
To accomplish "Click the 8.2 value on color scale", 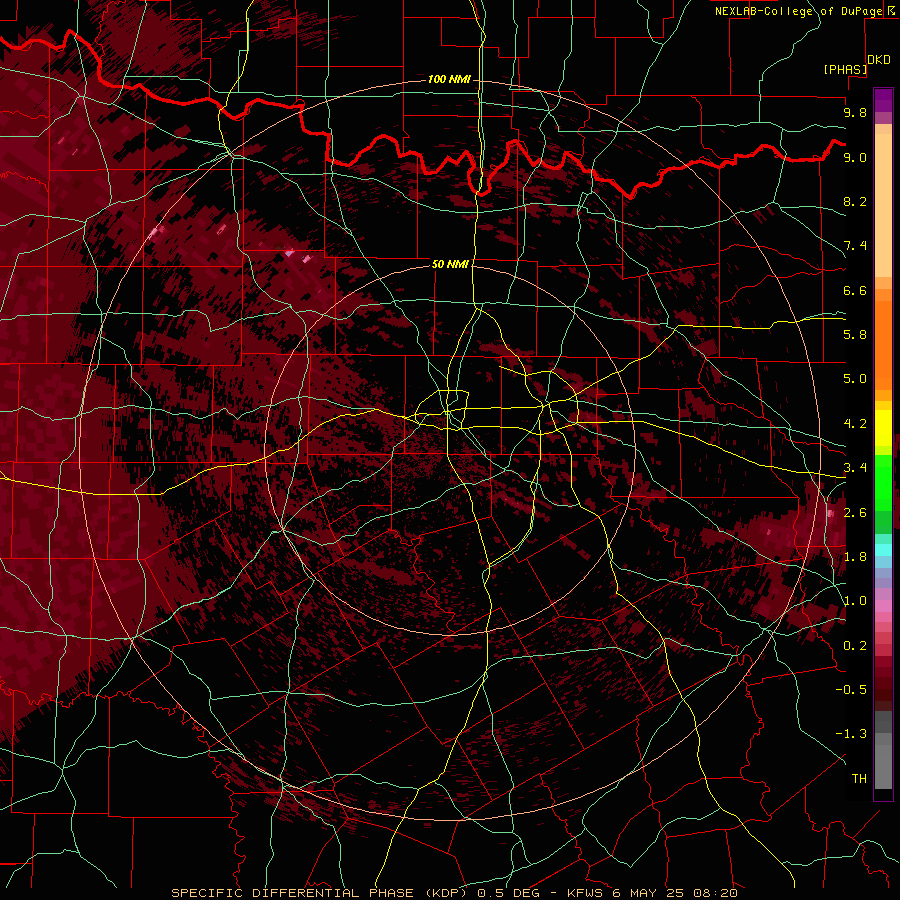I will point(855,201).
